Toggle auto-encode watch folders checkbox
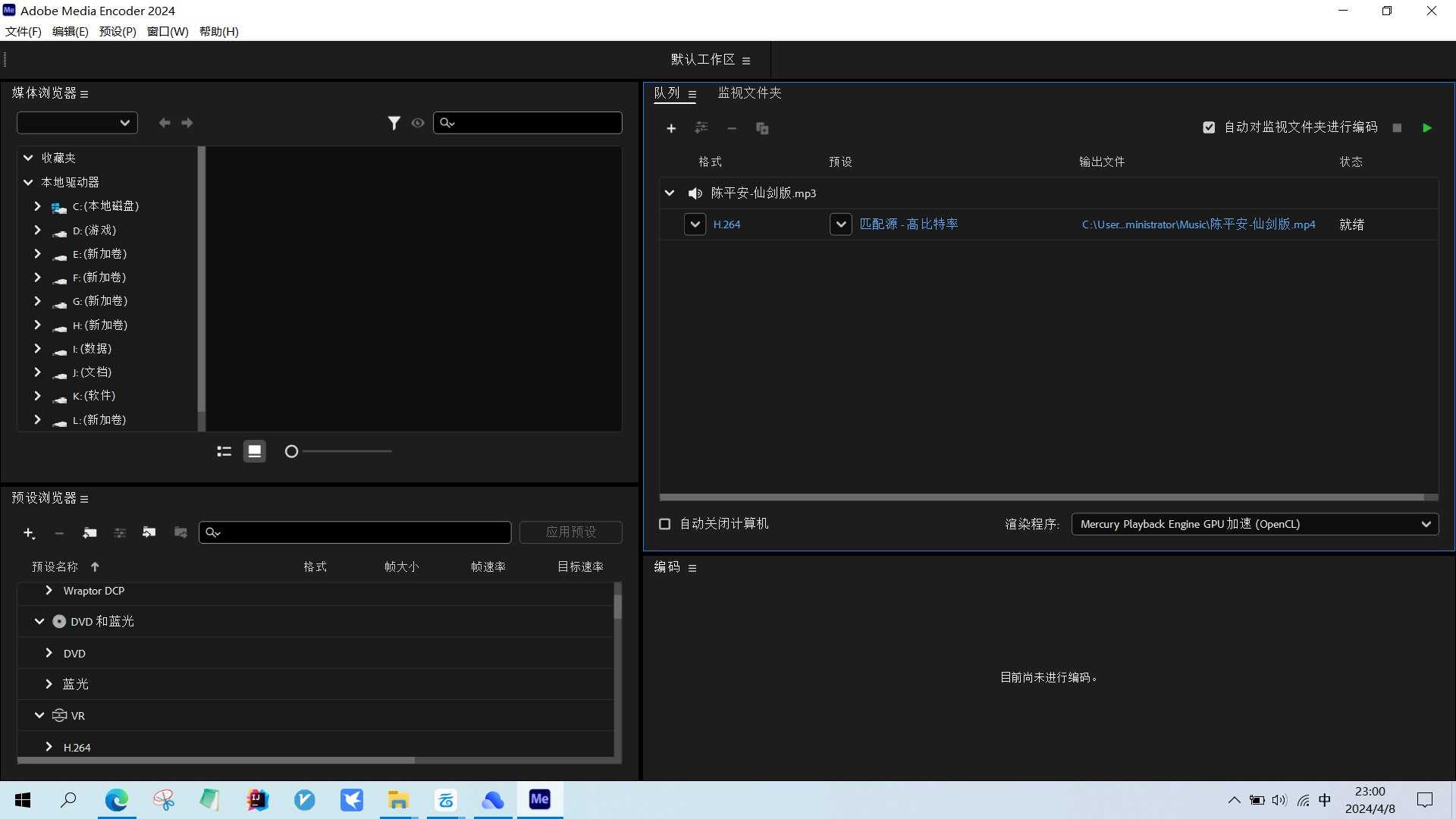1456x819 pixels. [1209, 127]
